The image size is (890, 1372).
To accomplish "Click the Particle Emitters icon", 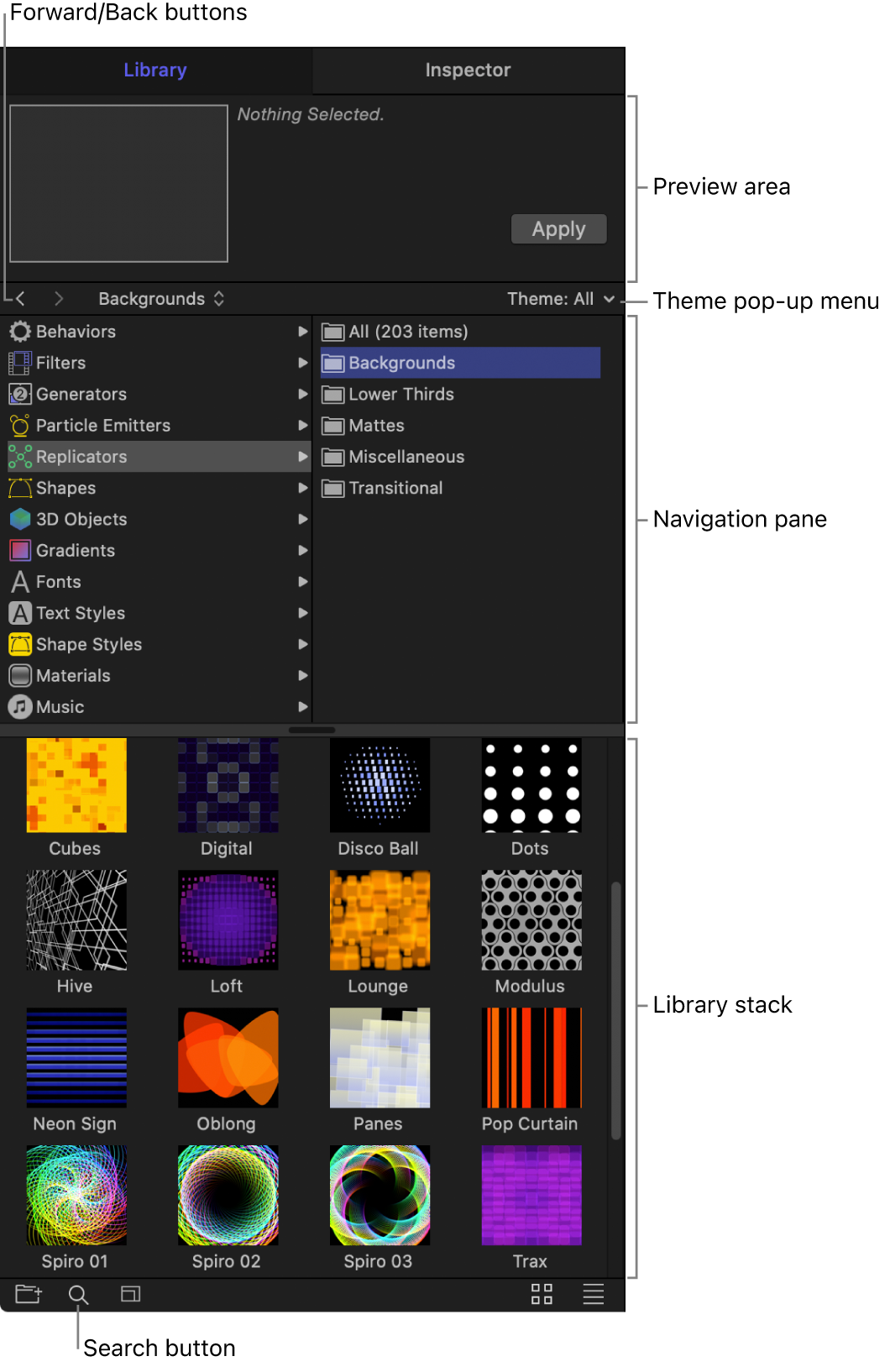I will 20,426.
